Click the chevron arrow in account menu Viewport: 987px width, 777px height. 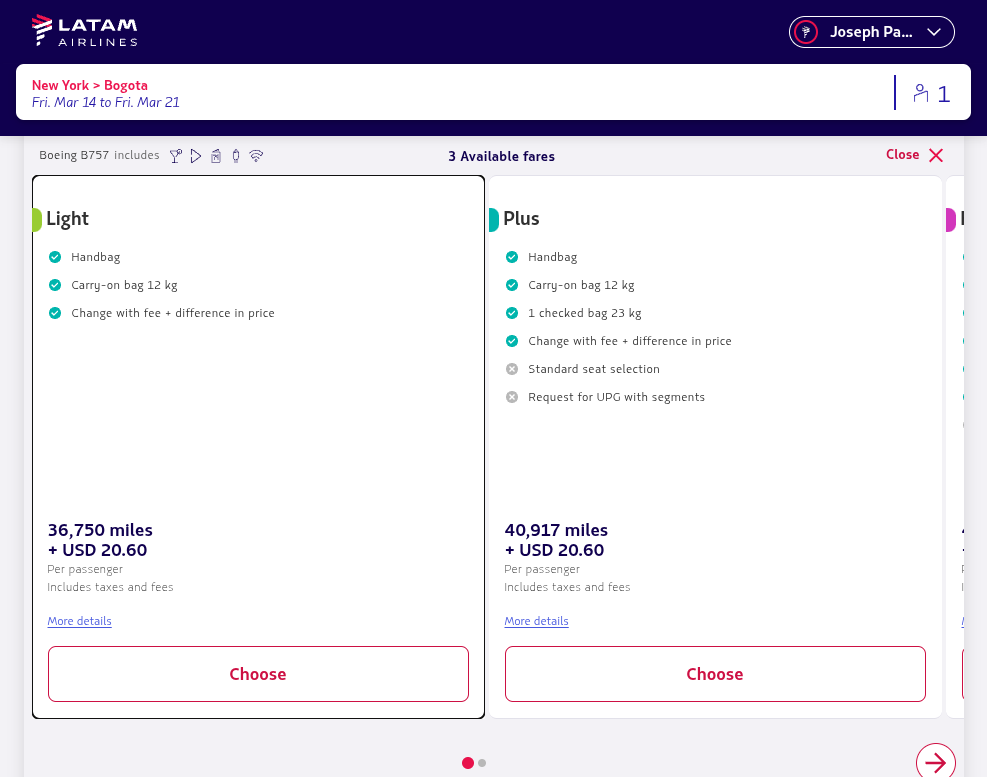pyautogui.click(x=933, y=32)
